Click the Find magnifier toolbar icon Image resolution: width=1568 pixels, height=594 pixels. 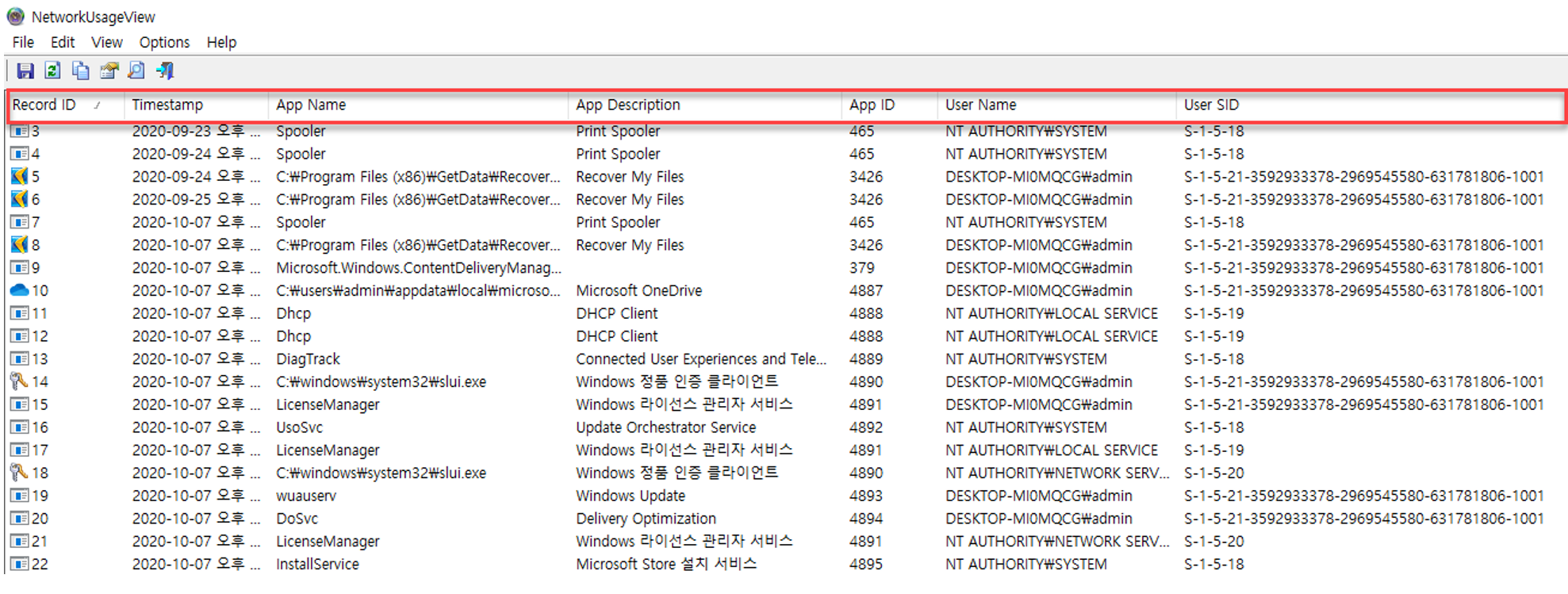pos(136,71)
